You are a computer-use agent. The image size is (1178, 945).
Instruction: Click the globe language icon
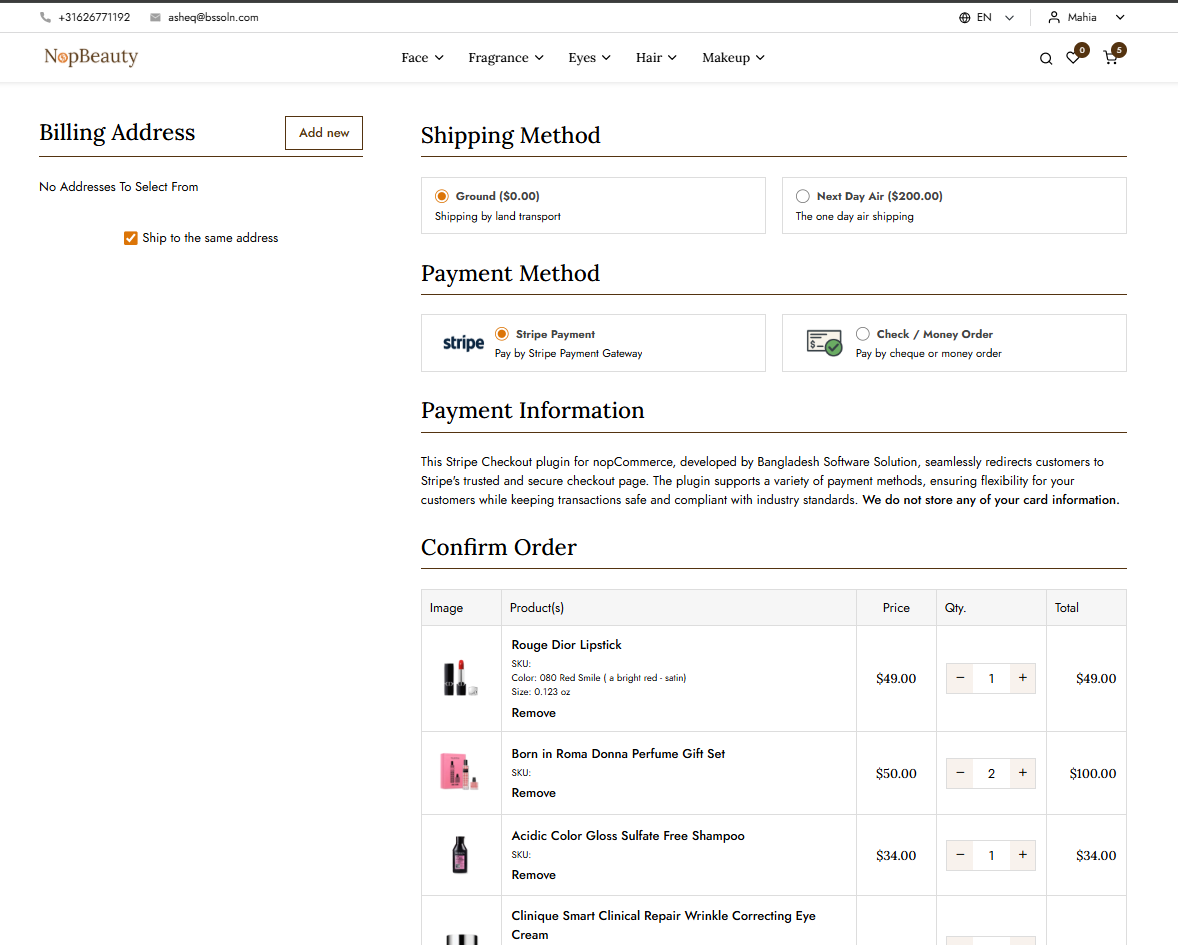965,17
